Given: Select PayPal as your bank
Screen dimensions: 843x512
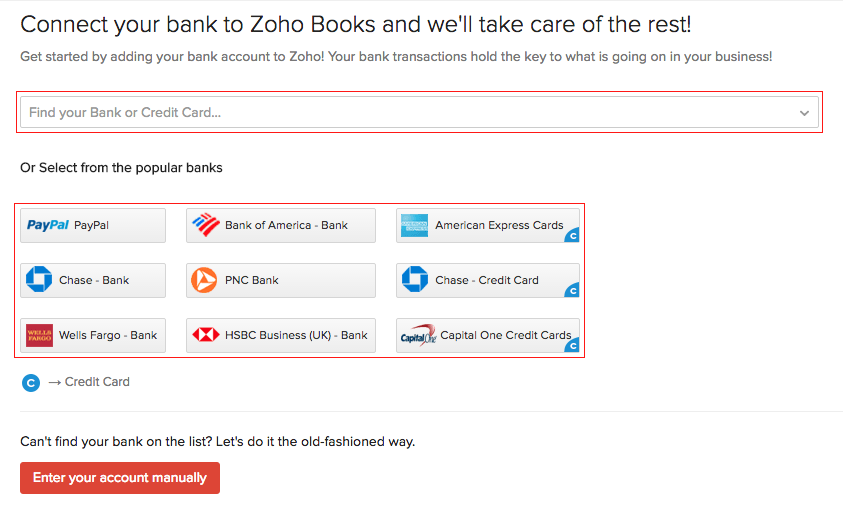Looking at the screenshot, I should (x=92, y=226).
